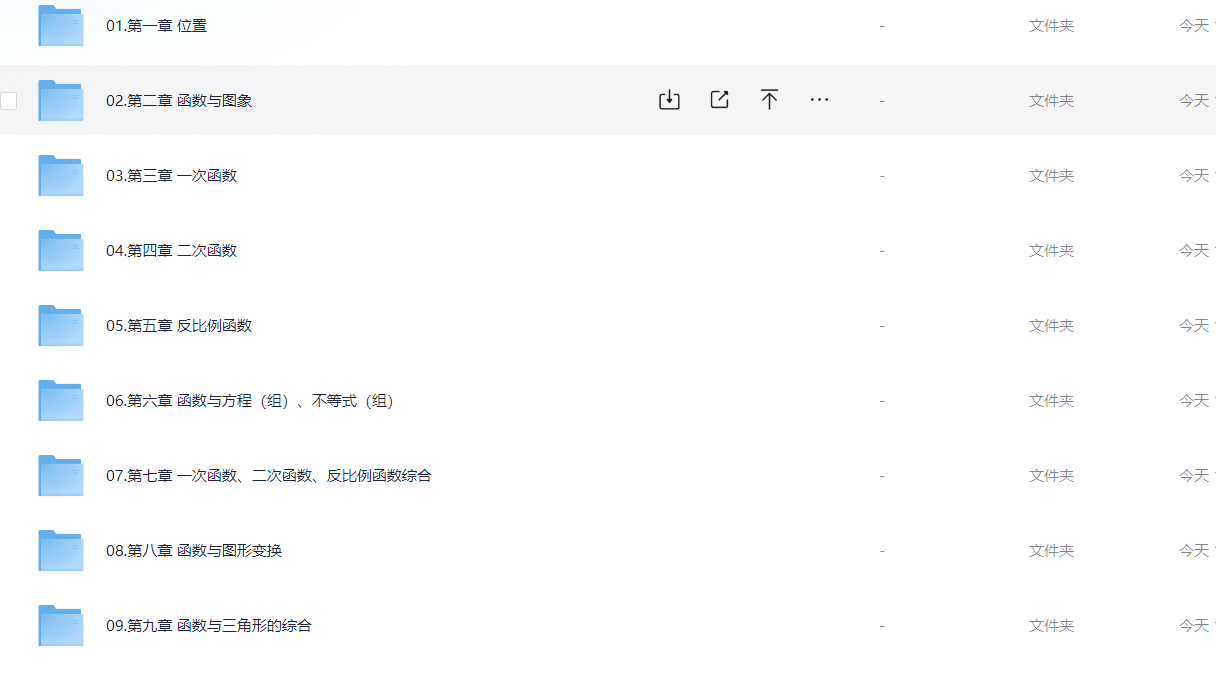Image resolution: width=1216 pixels, height=674 pixels.
Task: Click 文件夹 type in 02.第二章 row
Action: pyautogui.click(x=1052, y=101)
